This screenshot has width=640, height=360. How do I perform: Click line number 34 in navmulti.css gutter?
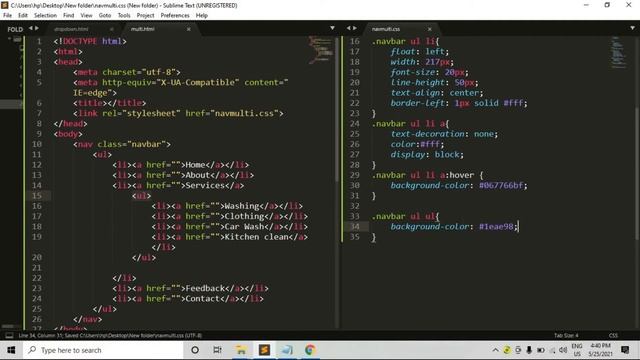pyautogui.click(x=355, y=227)
